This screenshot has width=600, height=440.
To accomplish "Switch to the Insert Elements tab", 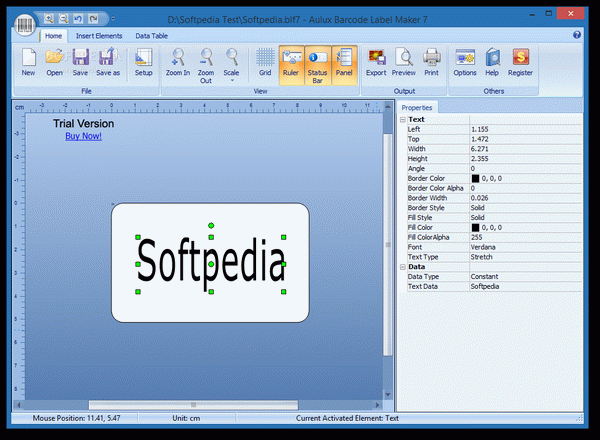I will tap(99, 35).
